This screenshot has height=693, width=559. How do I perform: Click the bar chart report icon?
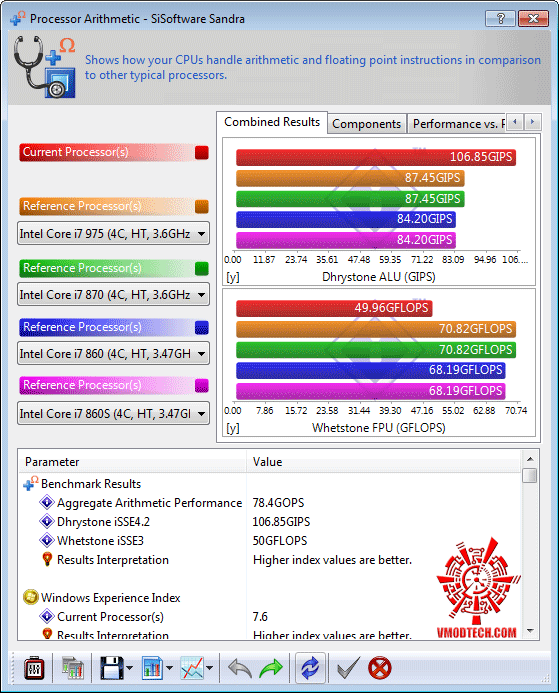[152, 668]
